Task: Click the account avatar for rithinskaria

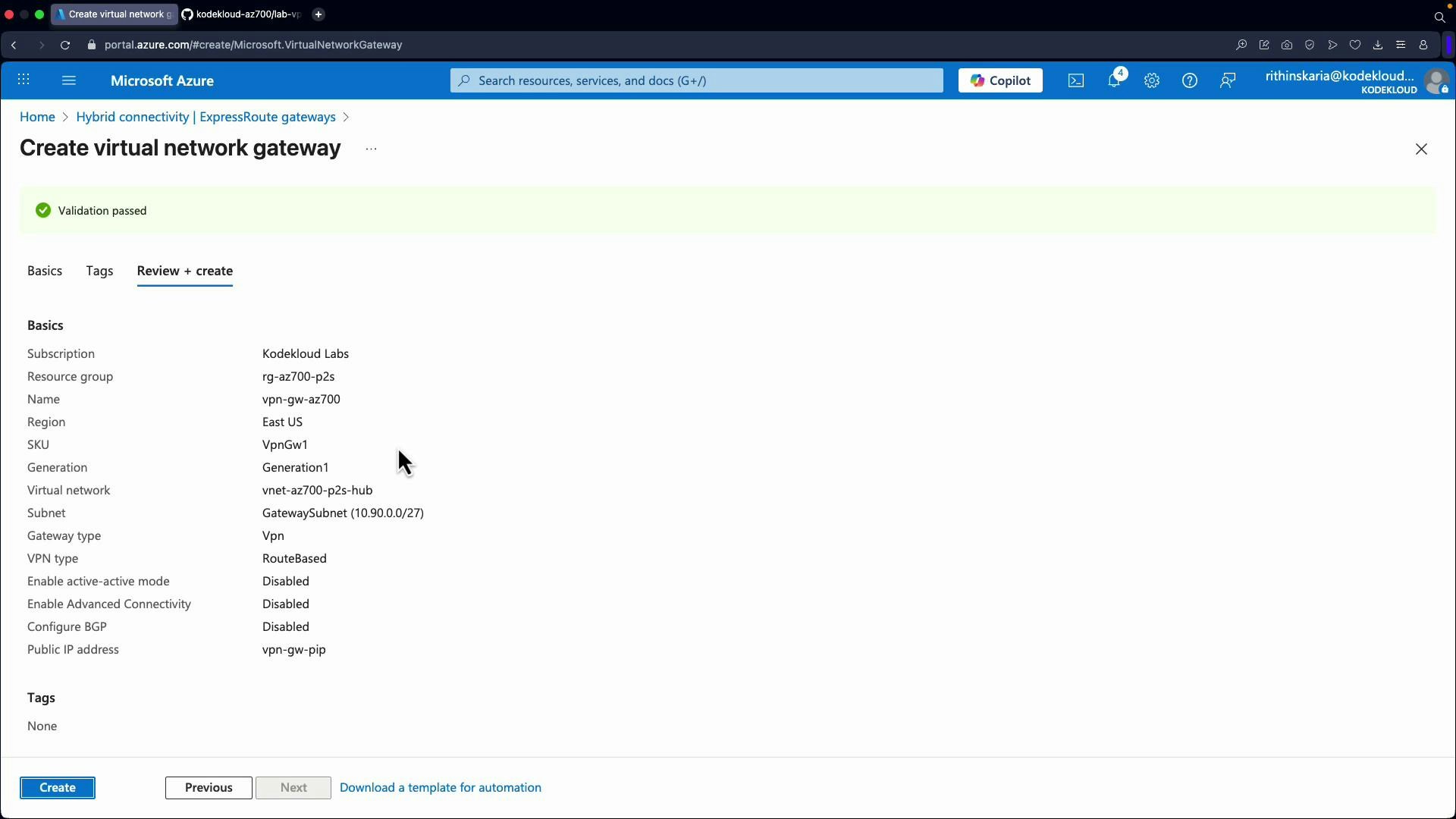Action: tap(1437, 81)
